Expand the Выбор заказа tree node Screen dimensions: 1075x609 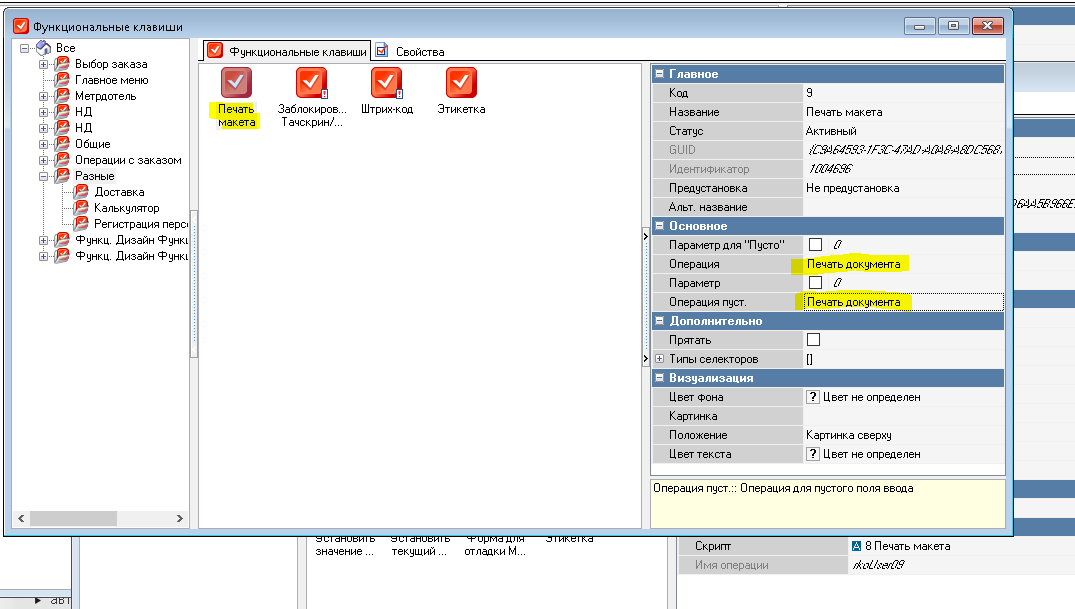pyautogui.click(x=44, y=64)
